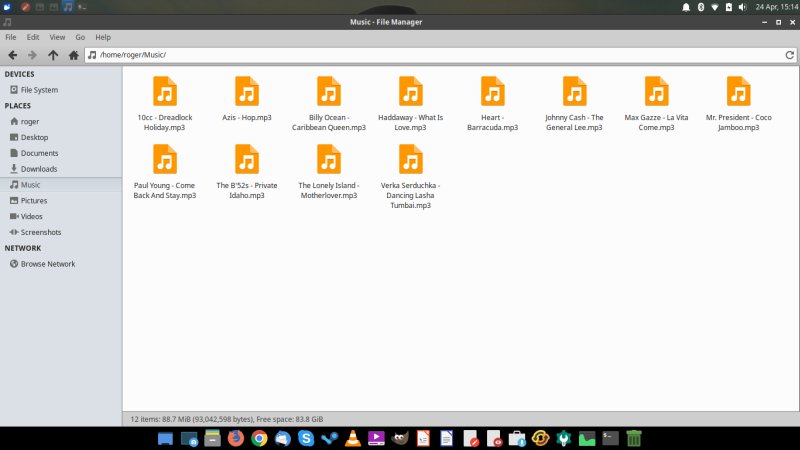The image size is (800, 450).
Task: Open roger home in Places
Action: coord(61,121)
